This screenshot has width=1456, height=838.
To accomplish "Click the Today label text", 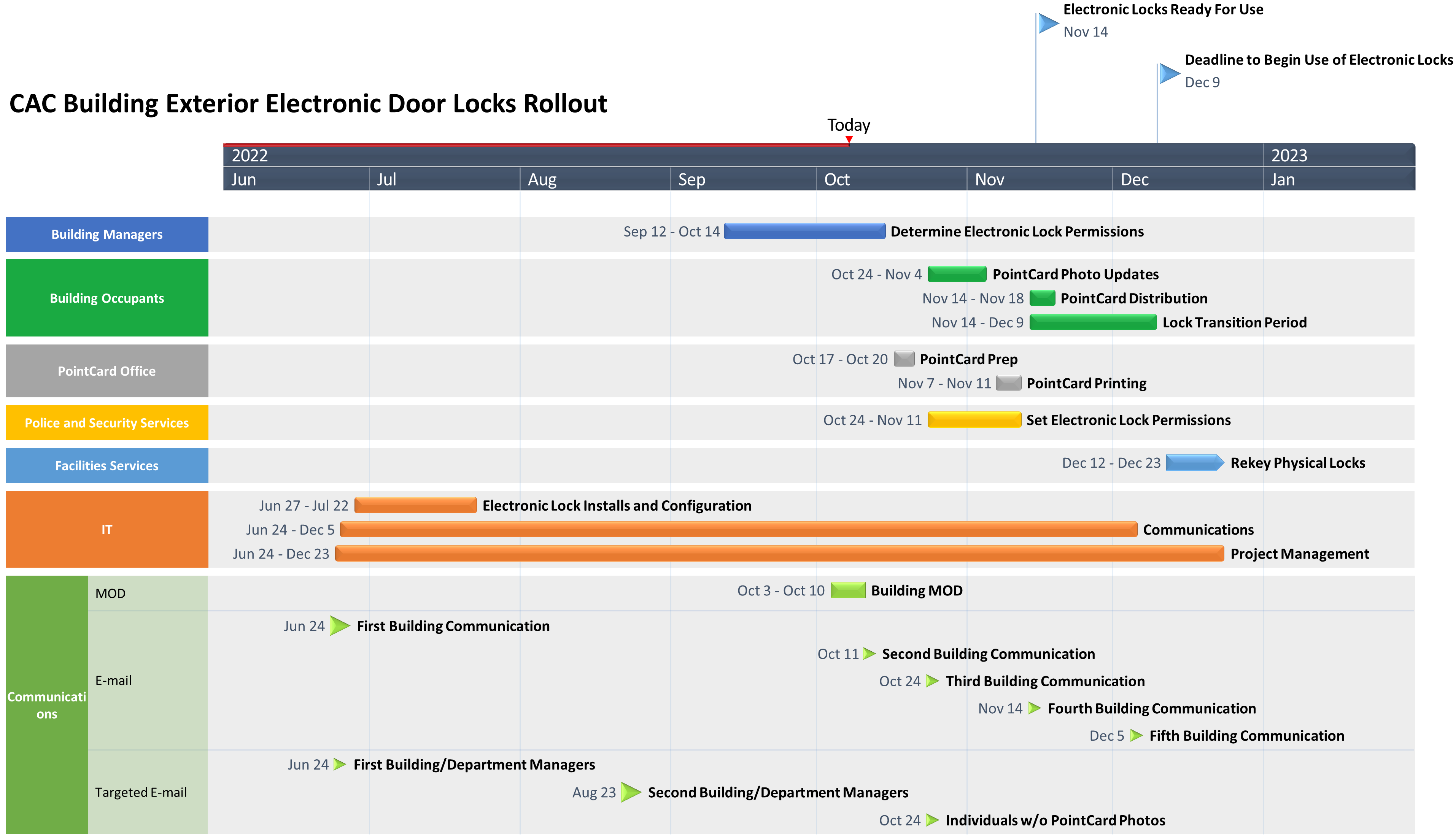I will (849, 125).
